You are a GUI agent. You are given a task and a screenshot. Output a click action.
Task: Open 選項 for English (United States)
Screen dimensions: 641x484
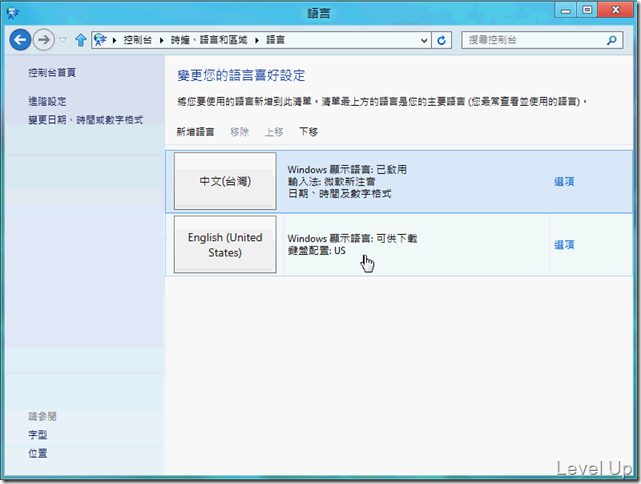coord(564,245)
